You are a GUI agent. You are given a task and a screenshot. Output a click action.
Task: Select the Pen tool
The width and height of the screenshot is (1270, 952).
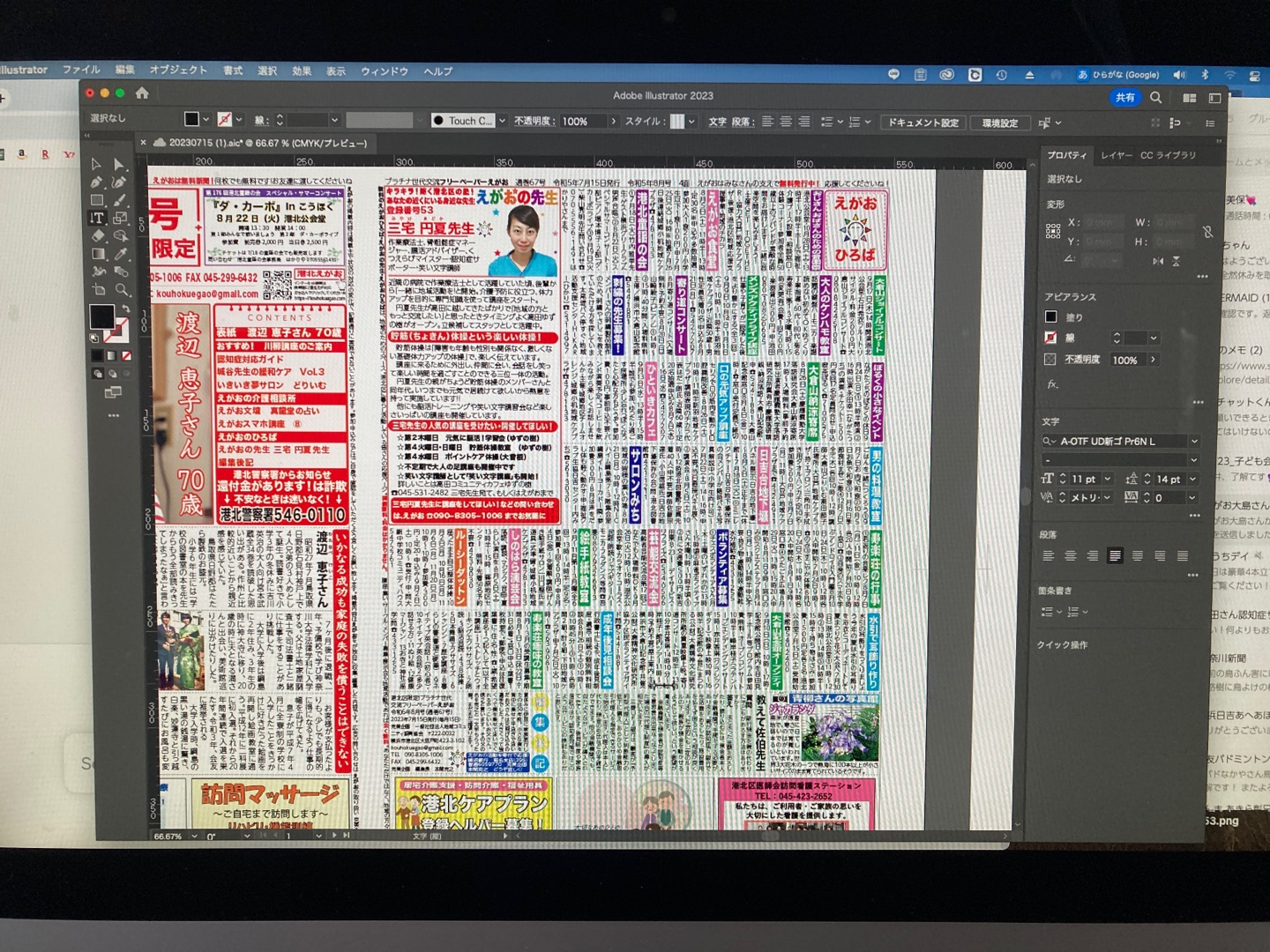97,182
